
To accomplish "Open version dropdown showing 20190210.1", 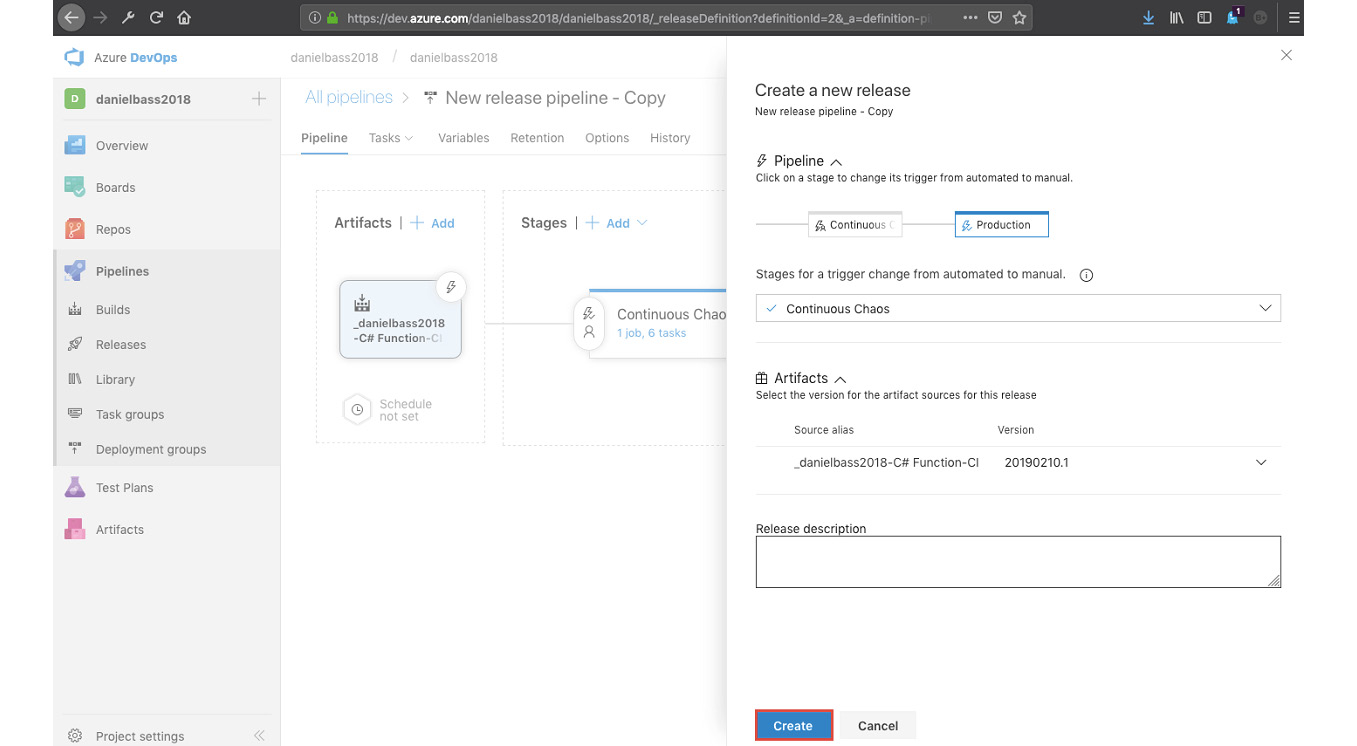I will coord(1261,463).
